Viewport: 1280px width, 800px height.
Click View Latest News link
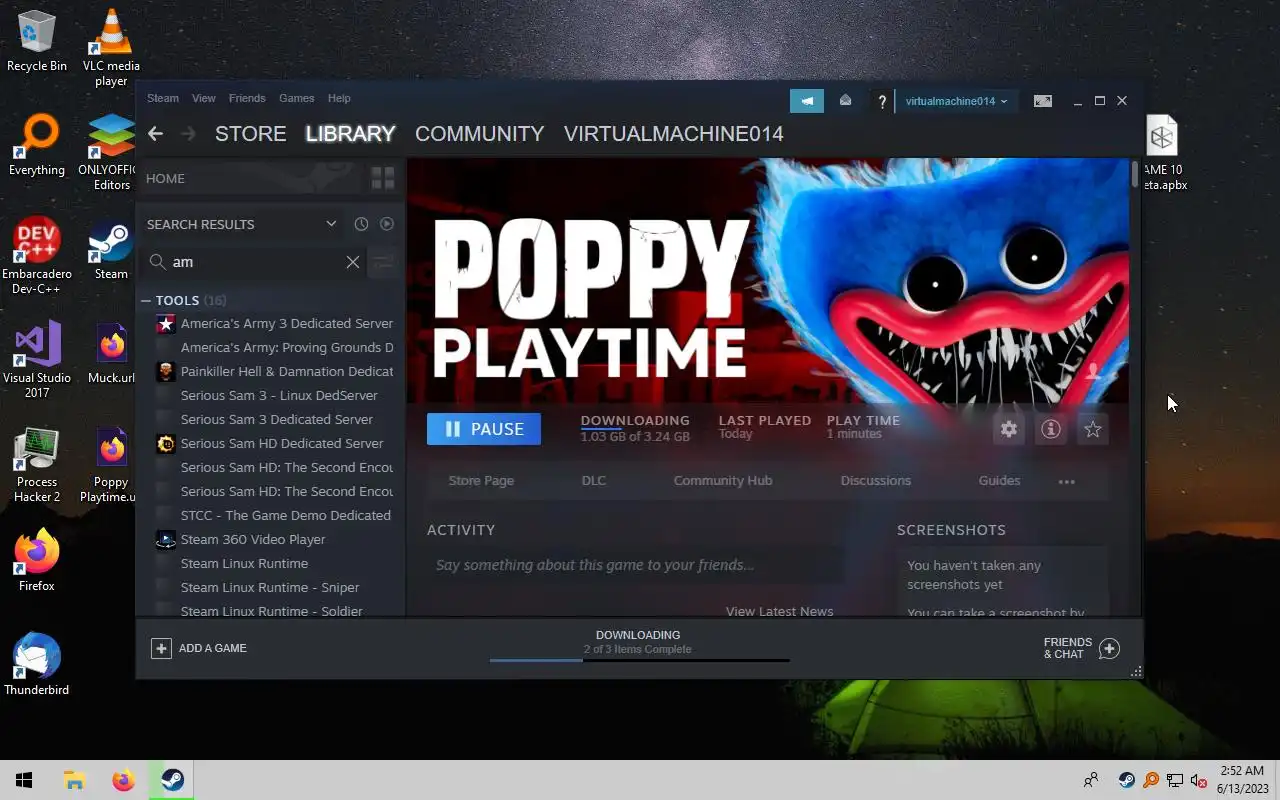point(780,611)
